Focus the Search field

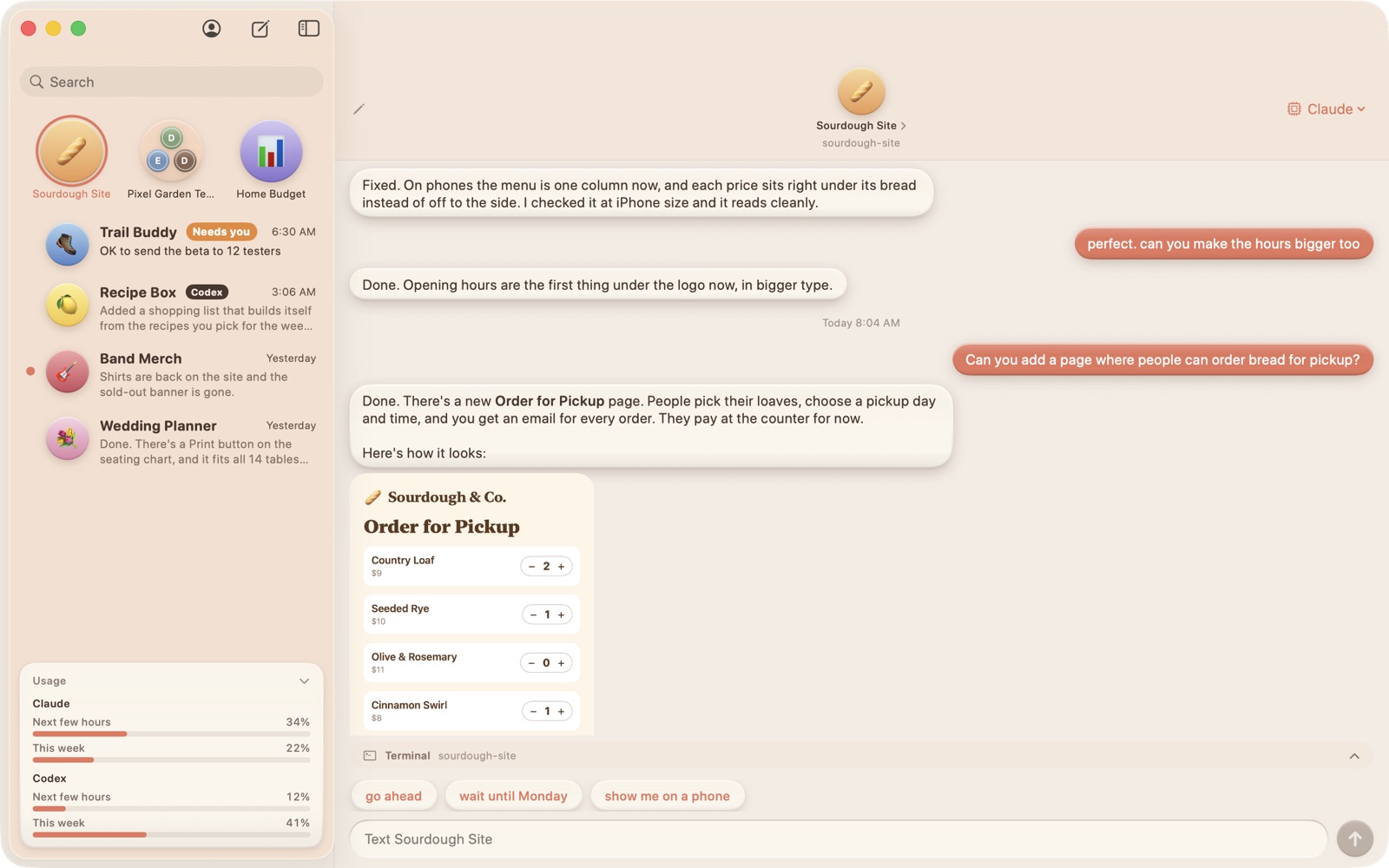pos(171,82)
